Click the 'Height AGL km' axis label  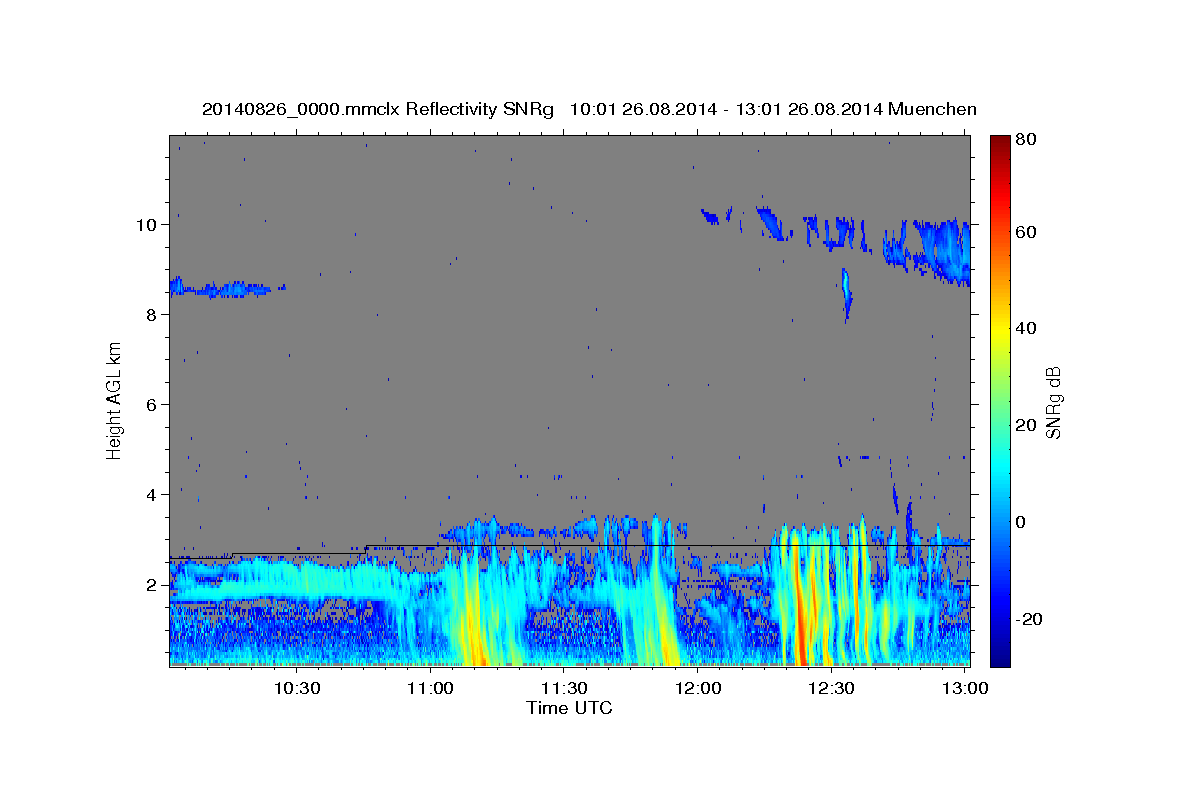114,400
